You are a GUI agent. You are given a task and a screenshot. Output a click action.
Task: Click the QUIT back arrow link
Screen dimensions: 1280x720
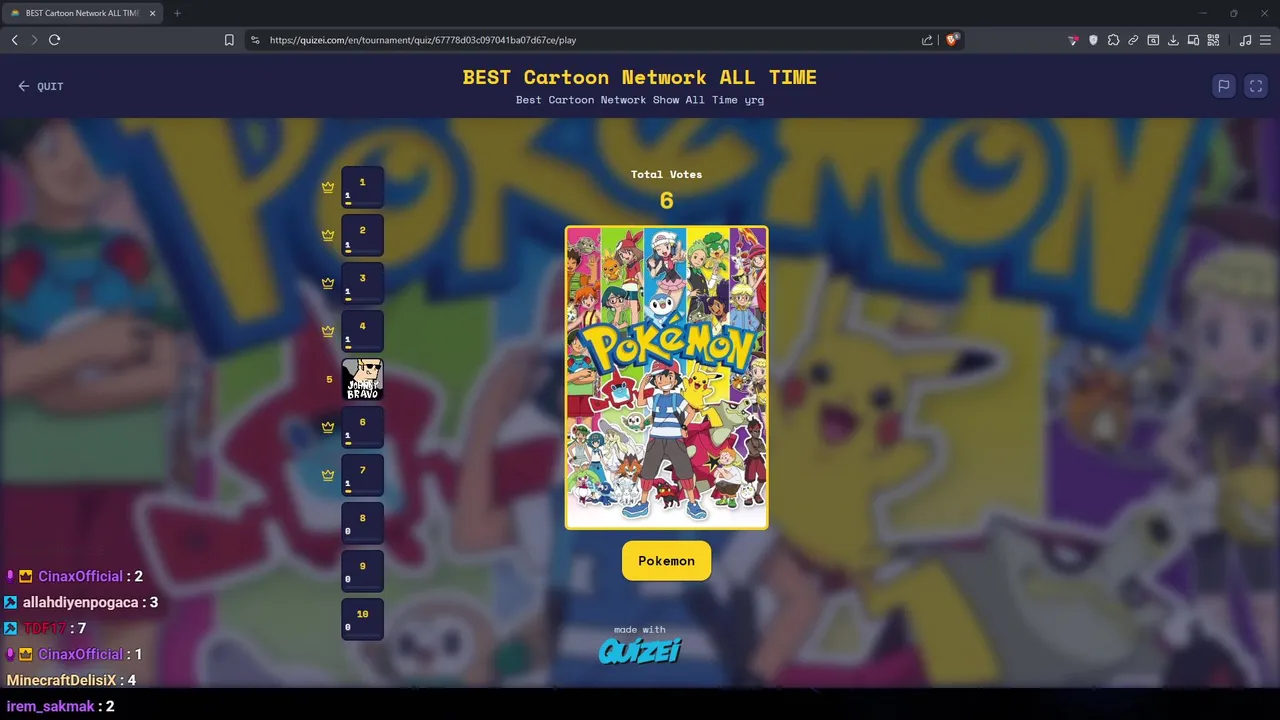[x=40, y=86]
